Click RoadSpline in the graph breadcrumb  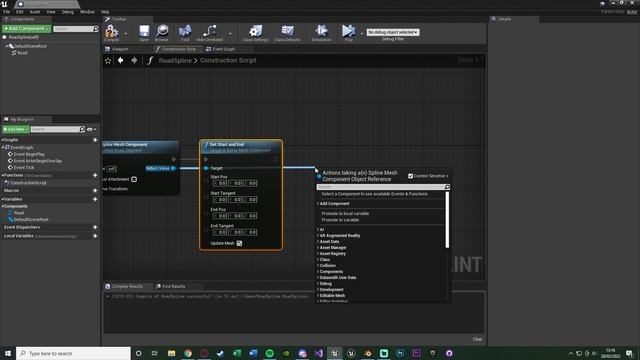[175, 60]
